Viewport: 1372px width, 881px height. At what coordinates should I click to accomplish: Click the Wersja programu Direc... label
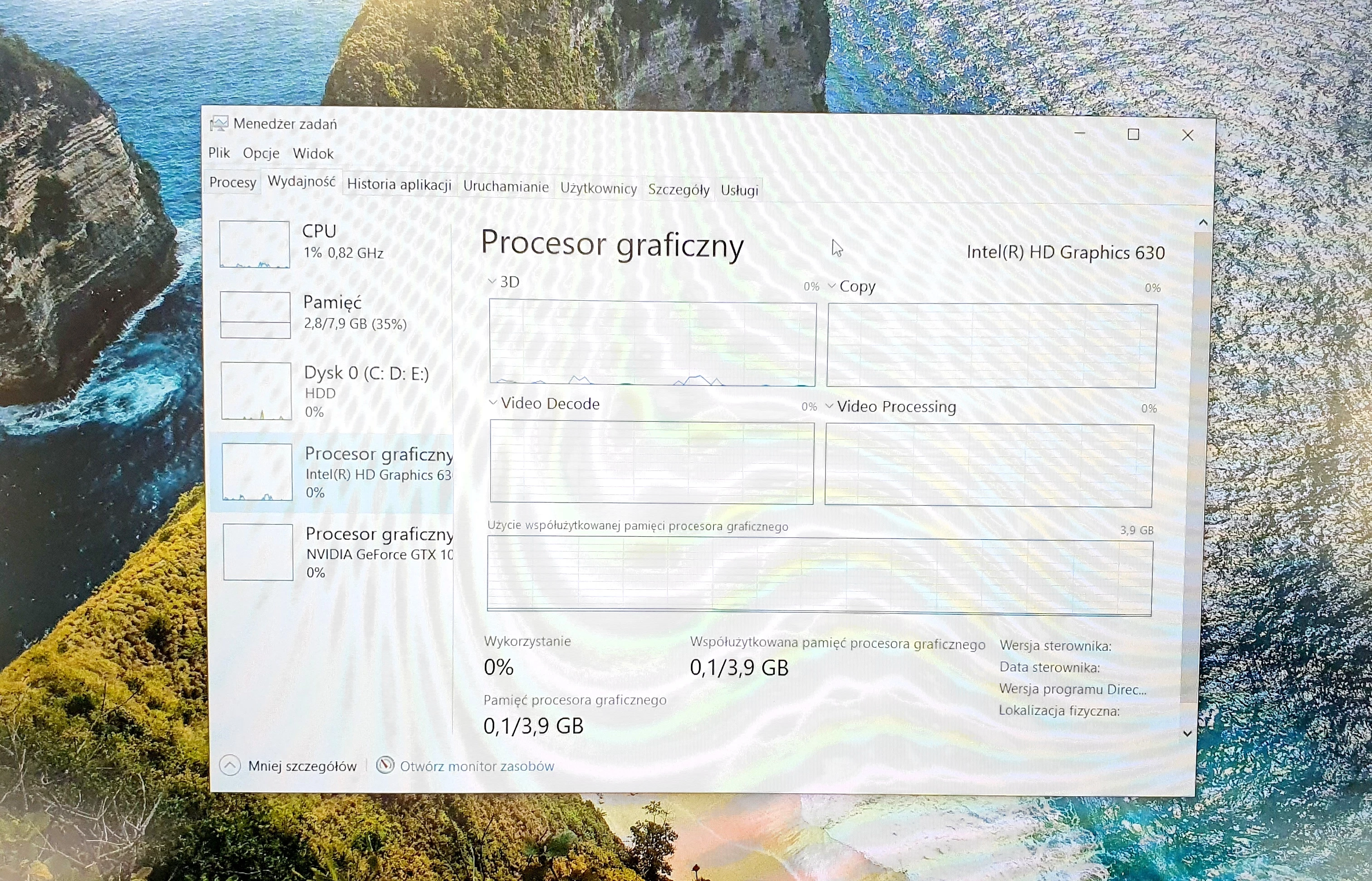tap(1073, 689)
